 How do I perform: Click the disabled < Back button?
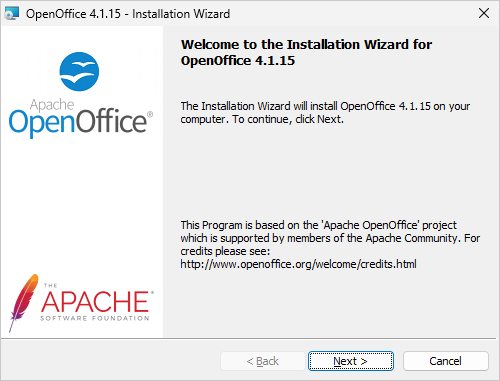pyautogui.click(x=263, y=361)
